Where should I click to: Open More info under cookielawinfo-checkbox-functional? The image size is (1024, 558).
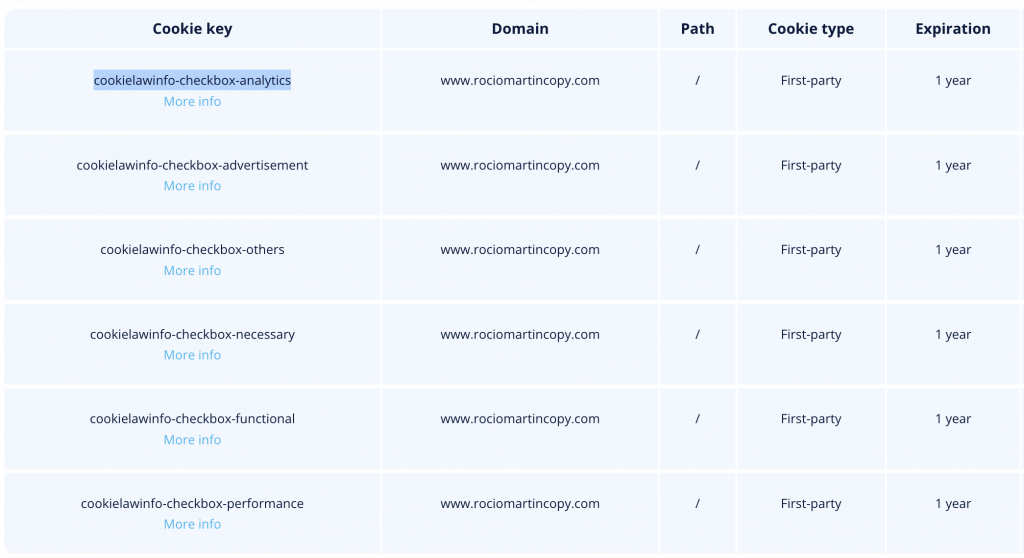point(192,440)
